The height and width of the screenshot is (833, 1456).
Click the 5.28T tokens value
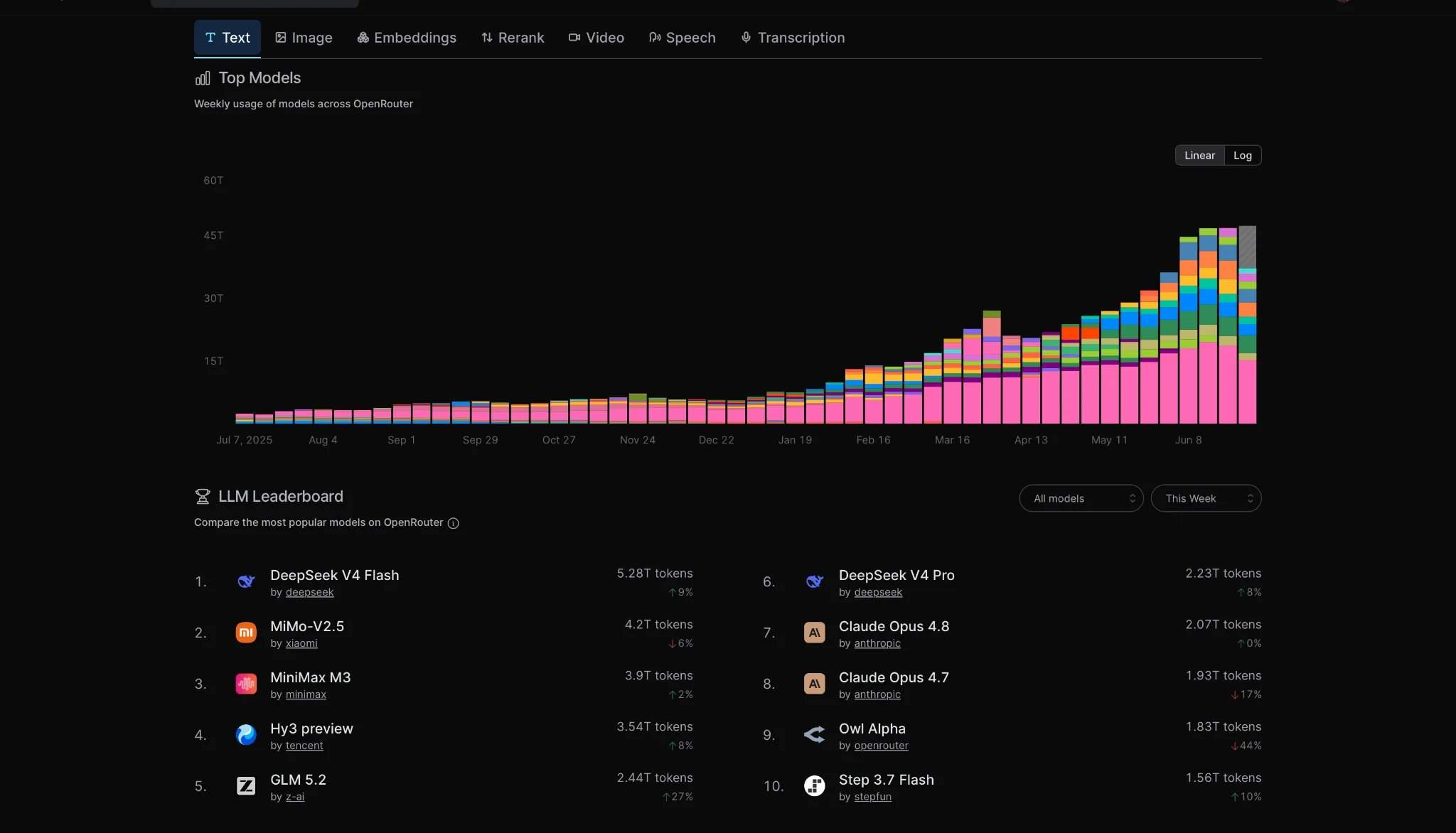pos(655,574)
